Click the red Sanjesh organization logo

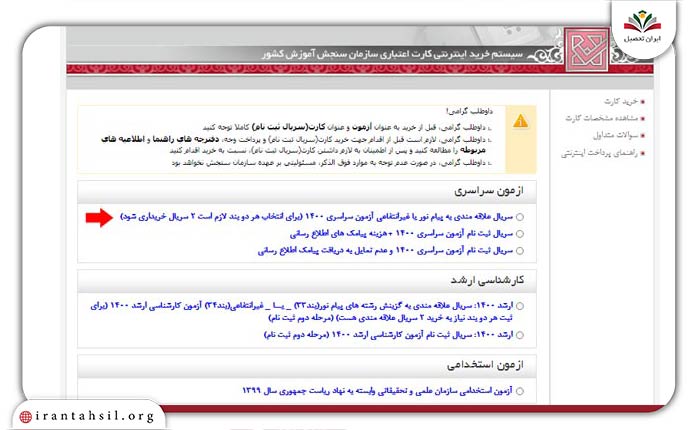click(x=587, y=50)
